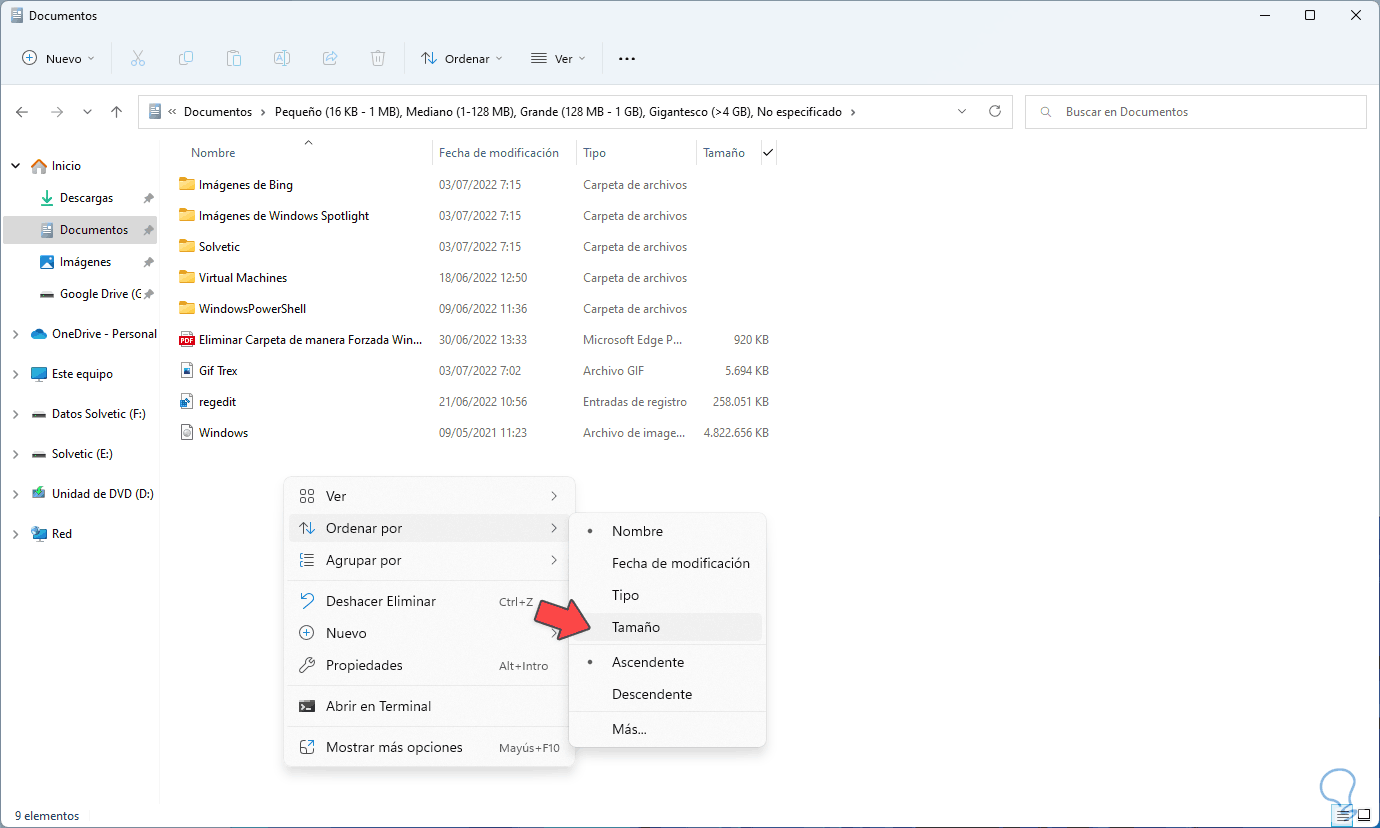Select Descendente sort order
Viewport: 1380px width, 828px height.
pyautogui.click(x=652, y=694)
